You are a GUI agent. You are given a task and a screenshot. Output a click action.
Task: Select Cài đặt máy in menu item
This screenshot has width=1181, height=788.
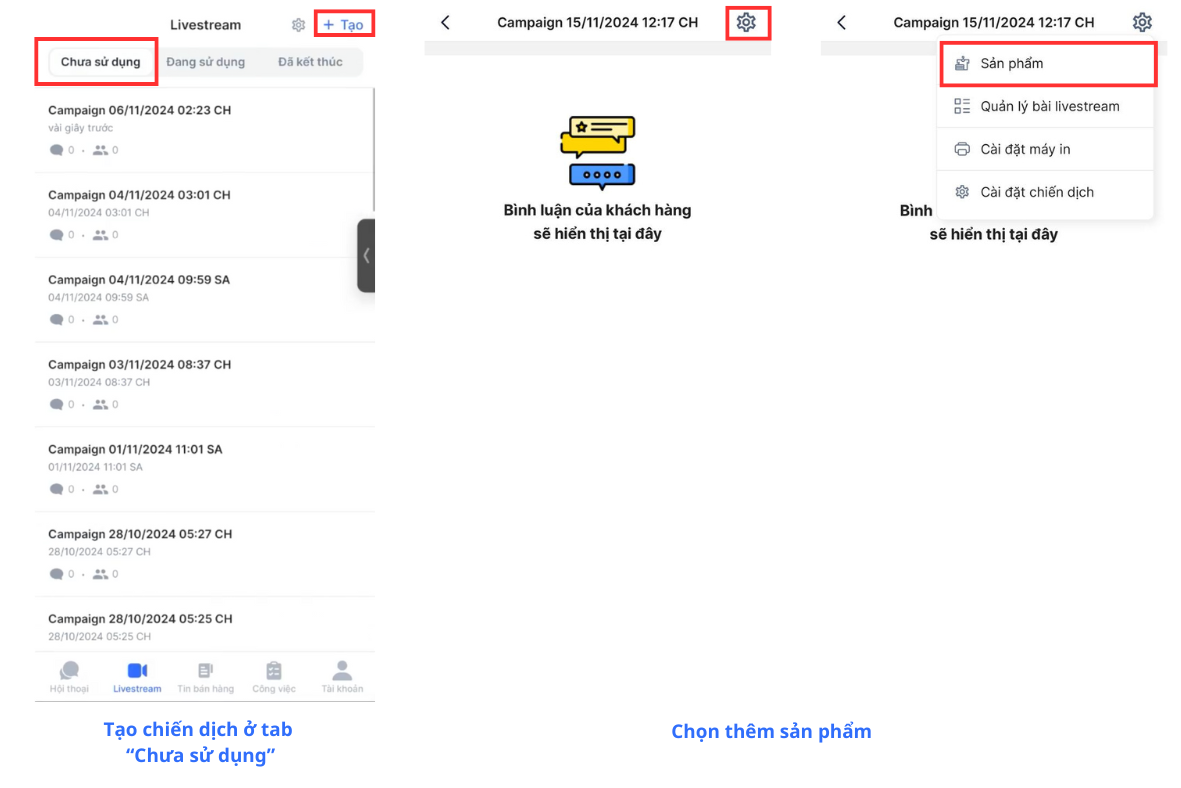click(x=1046, y=149)
